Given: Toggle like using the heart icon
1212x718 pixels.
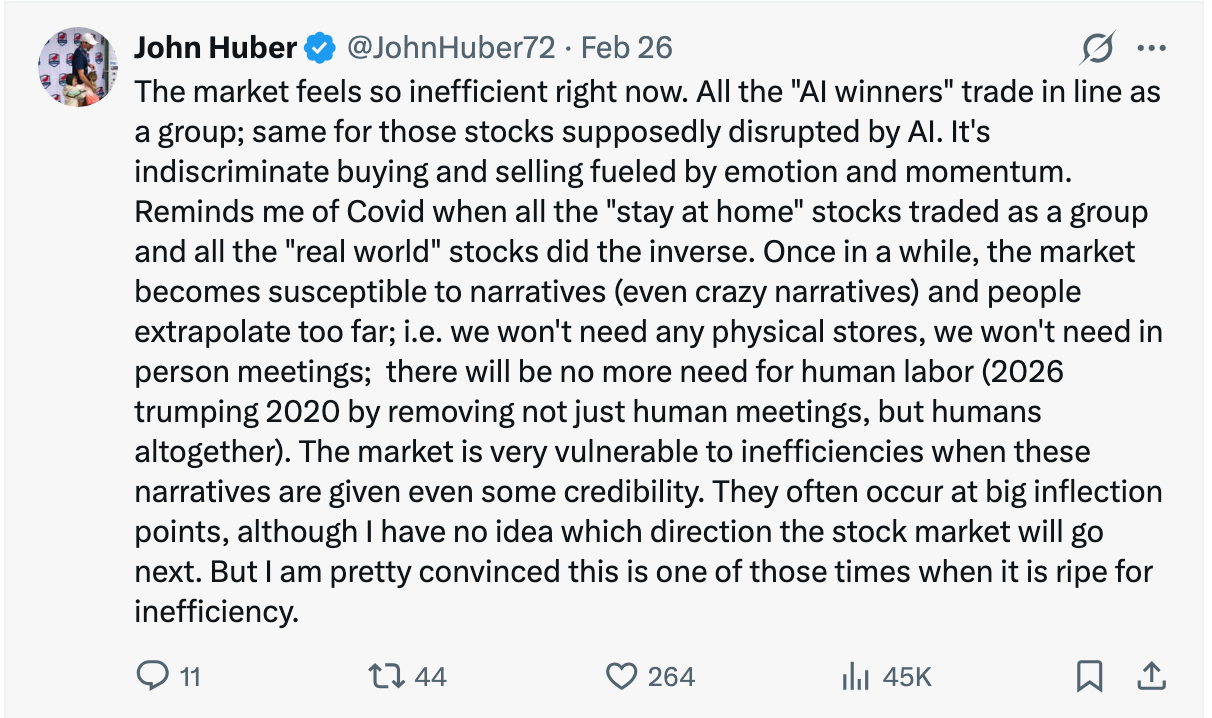Looking at the screenshot, I should [621, 676].
